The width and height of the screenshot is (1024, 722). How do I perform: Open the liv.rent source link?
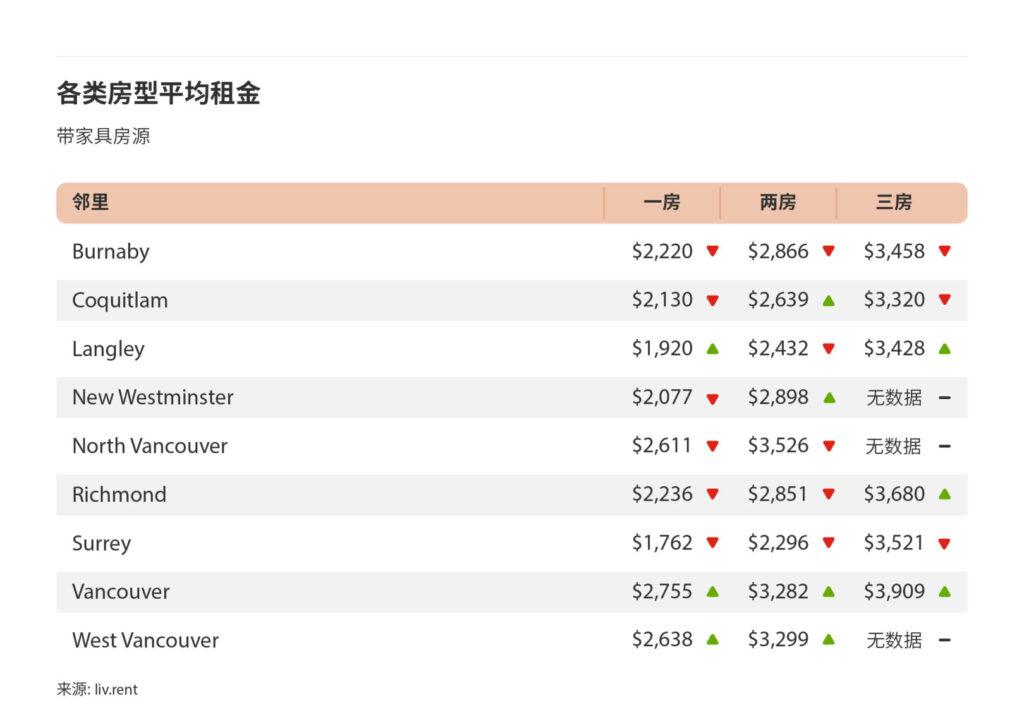tap(118, 689)
